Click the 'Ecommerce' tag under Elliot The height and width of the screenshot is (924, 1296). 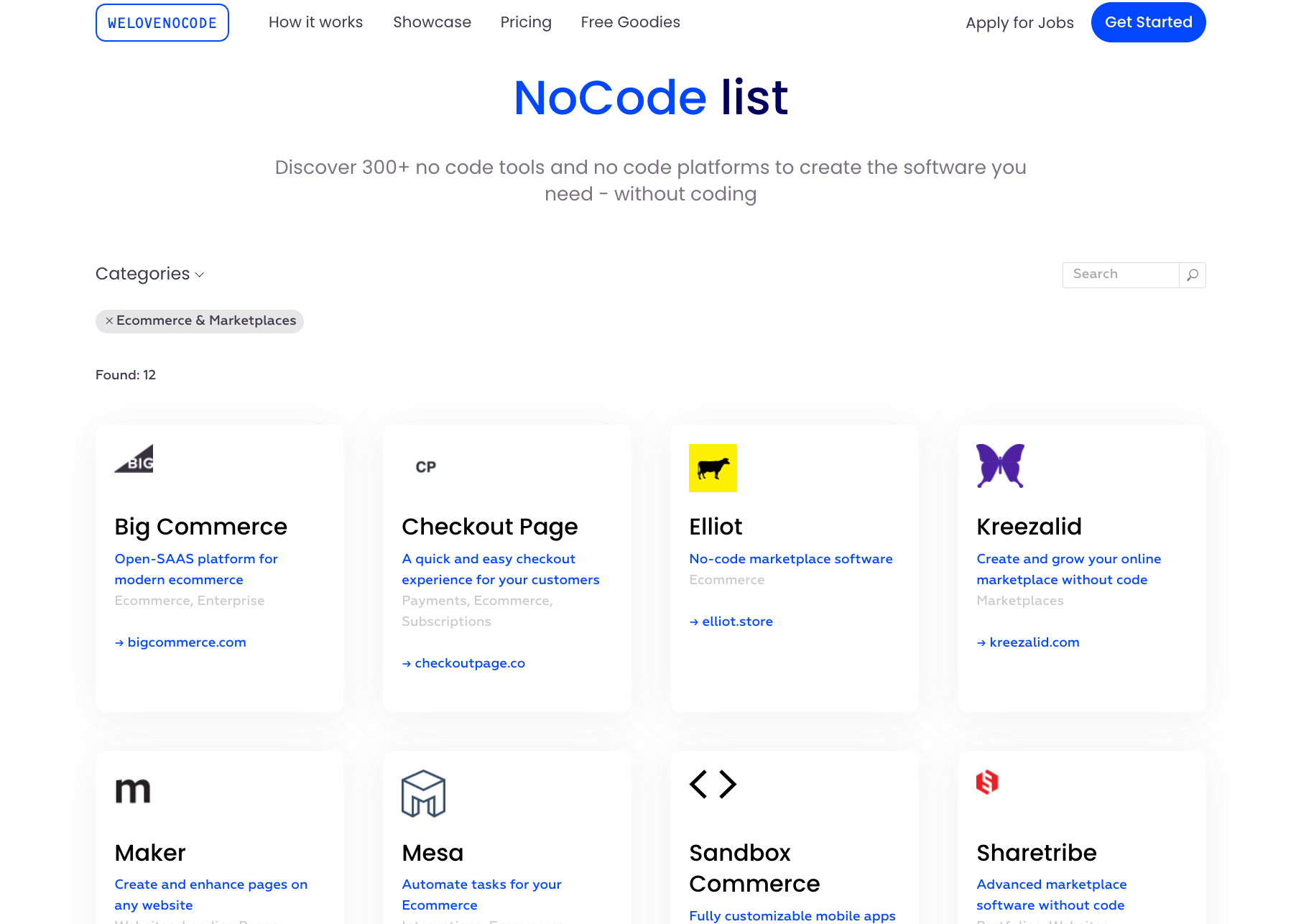click(x=727, y=580)
